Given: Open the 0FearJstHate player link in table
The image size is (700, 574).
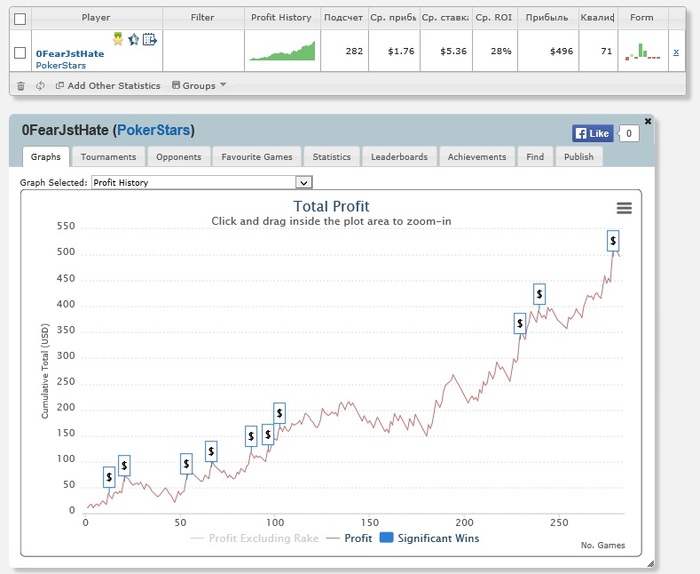Looking at the screenshot, I should coord(70,54).
